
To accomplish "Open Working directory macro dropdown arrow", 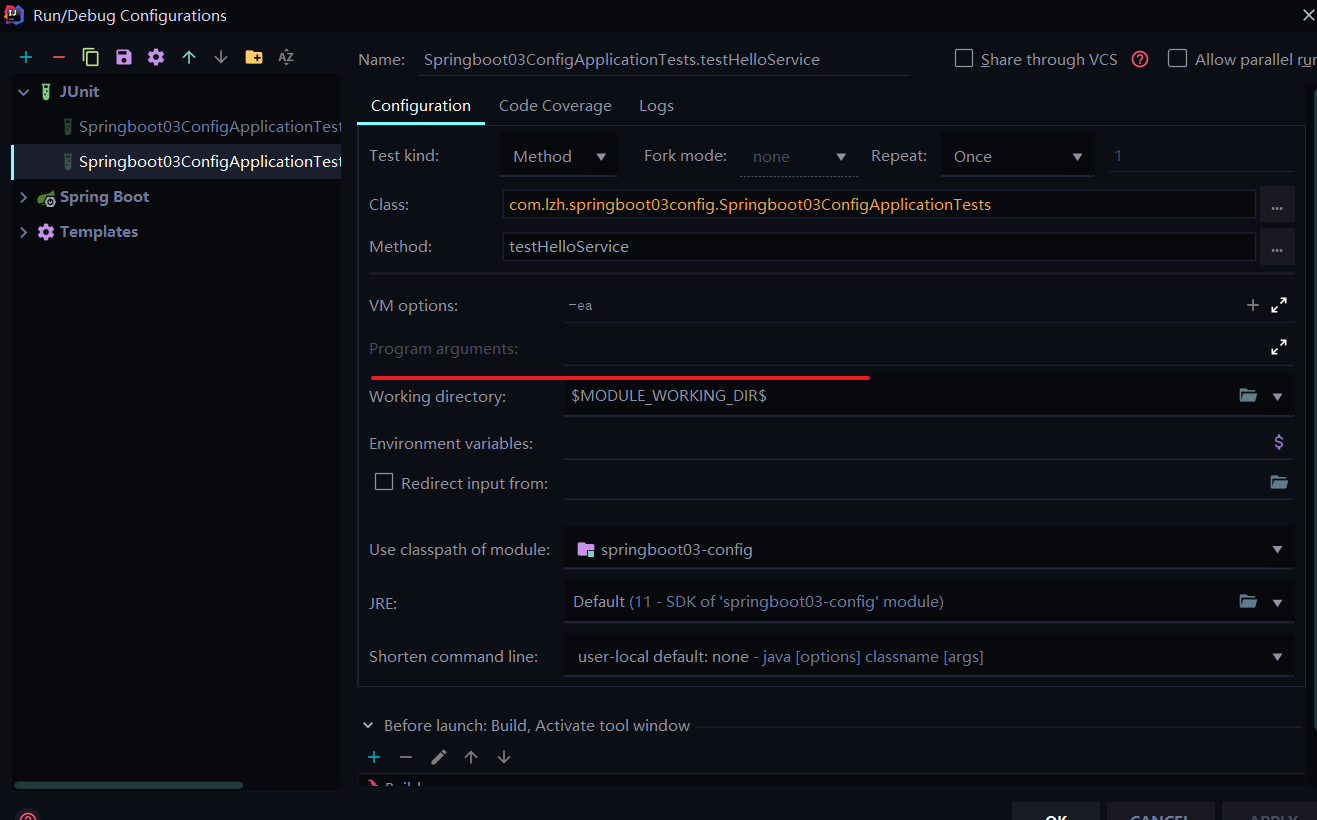I will [x=1277, y=397].
